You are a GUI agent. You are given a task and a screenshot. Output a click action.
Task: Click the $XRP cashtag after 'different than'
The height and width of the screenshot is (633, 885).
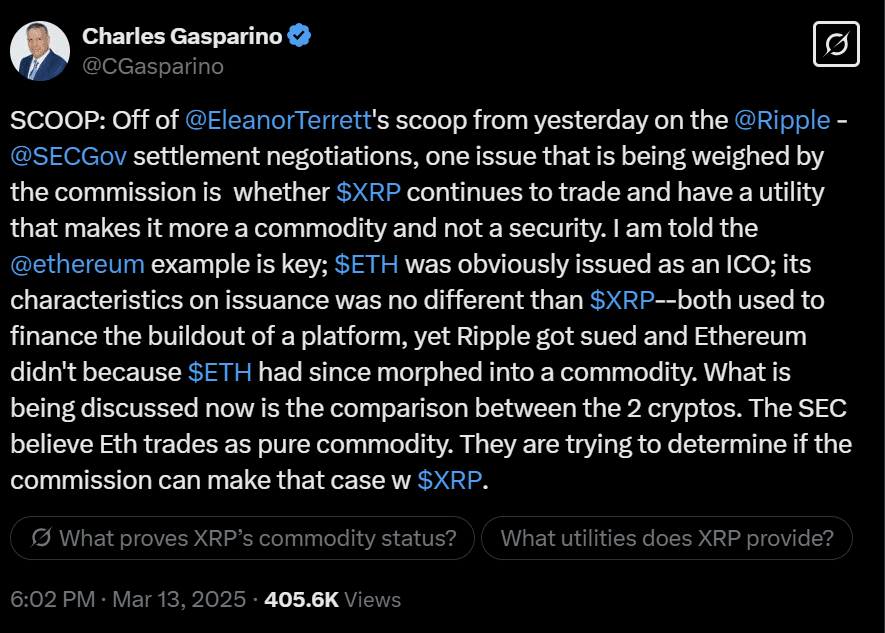(x=622, y=300)
